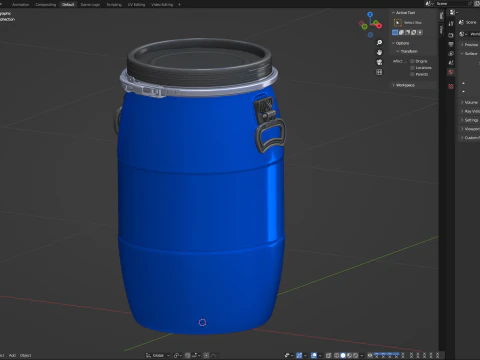Open the View Layer properties tab icon
The image size is (480, 360).
point(451,54)
